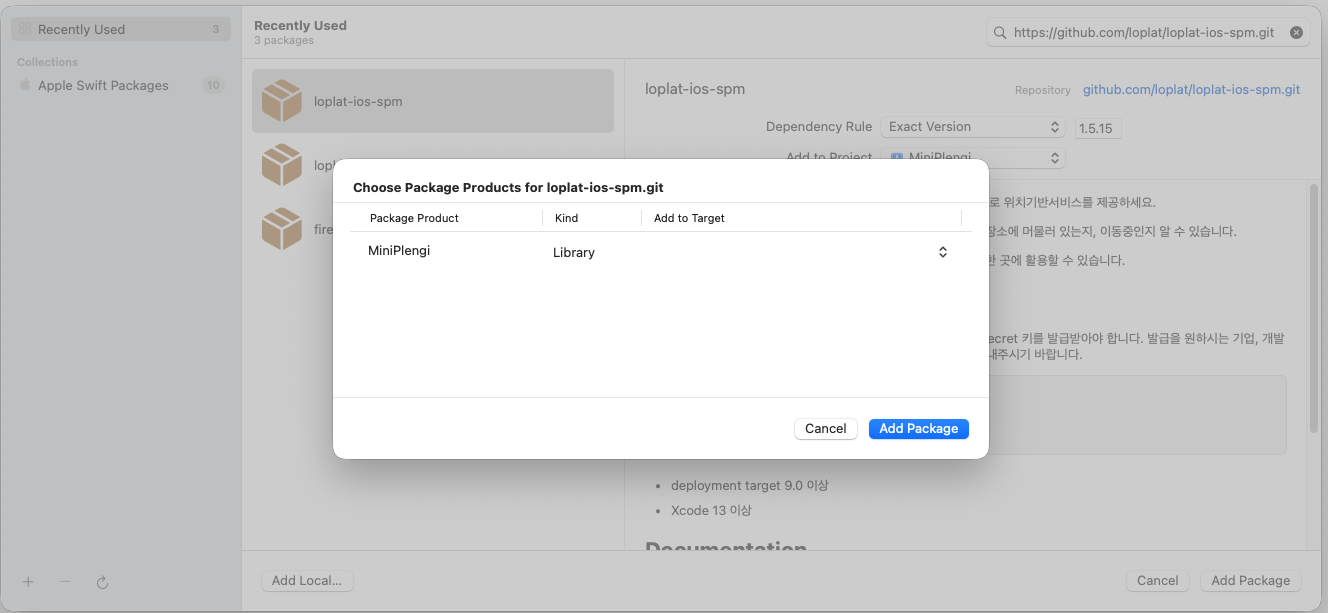1328x613 pixels.
Task: Click the magnifying glass search icon
Action: click(x=999, y=33)
